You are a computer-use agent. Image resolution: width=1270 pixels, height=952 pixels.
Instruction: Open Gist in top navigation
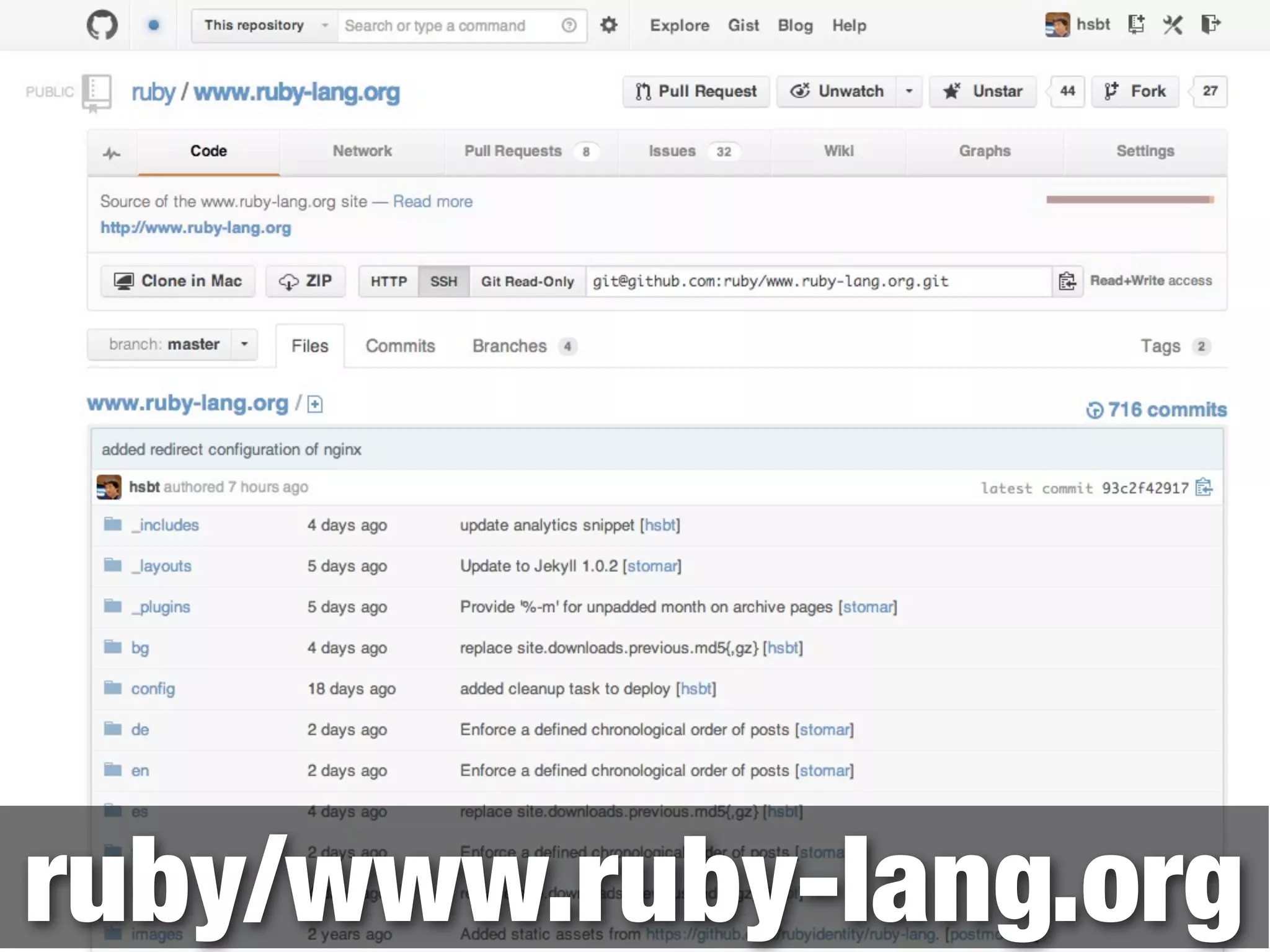tap(744, 25)
